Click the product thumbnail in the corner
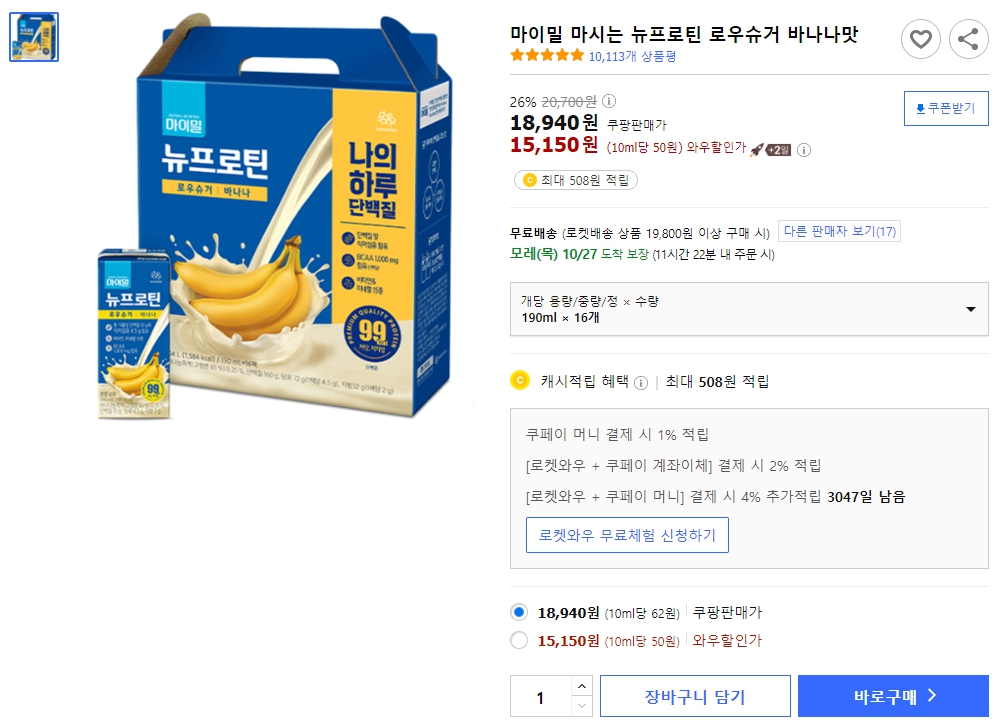This screenshot has width=1000, height=727. [x=33, y=37]
